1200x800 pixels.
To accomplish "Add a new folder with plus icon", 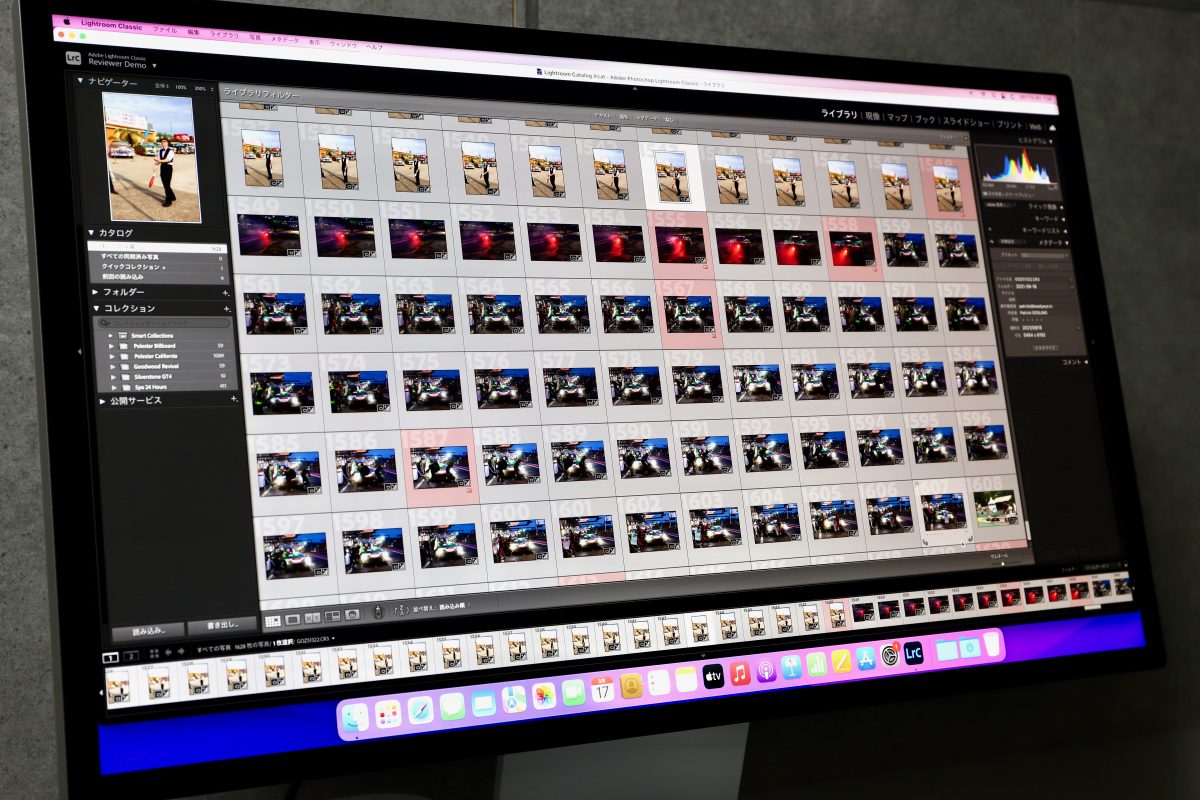I will click(x=226, y=293).
